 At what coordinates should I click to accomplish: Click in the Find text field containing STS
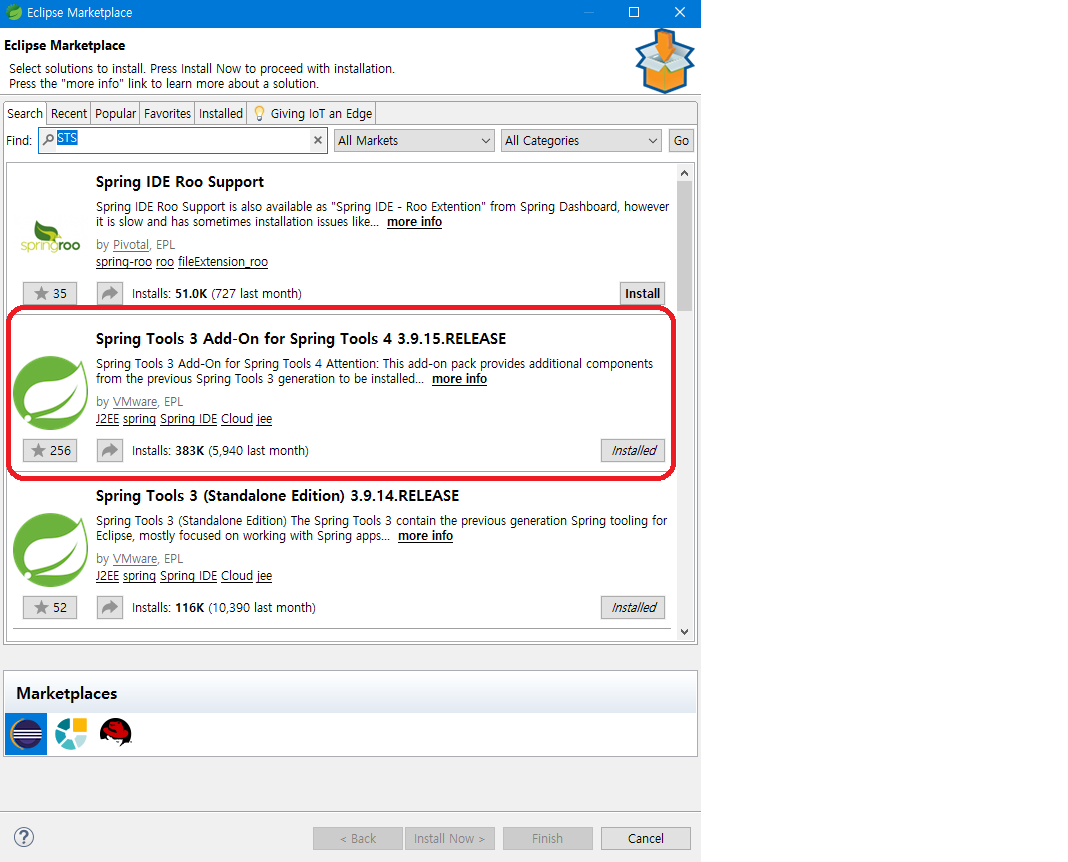pos(183,140)
